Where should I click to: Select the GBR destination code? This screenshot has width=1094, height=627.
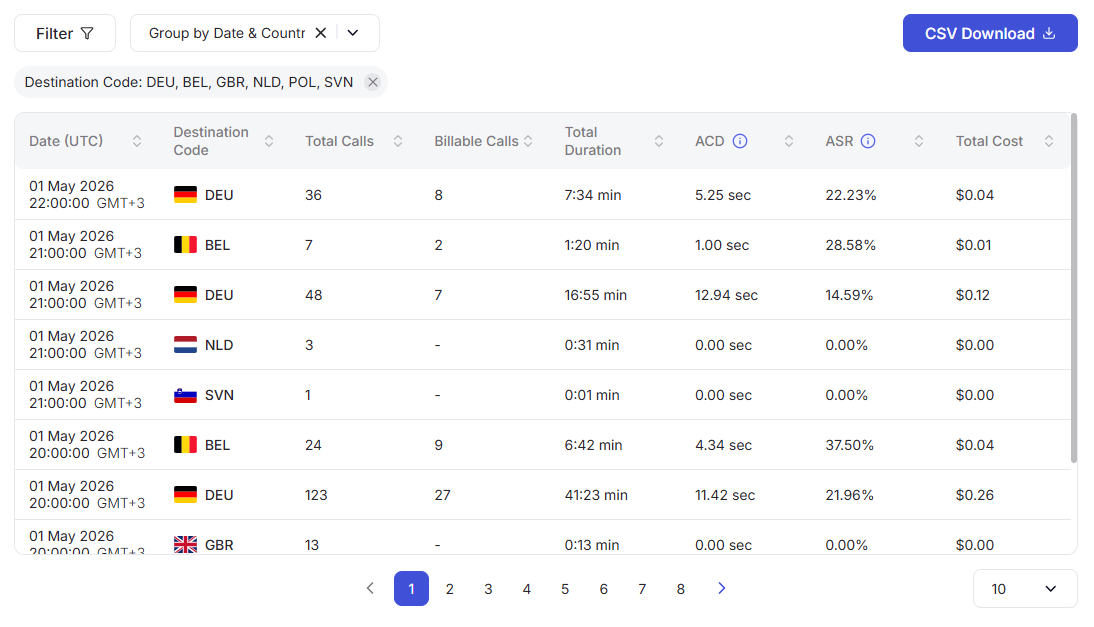coord(219,545)
